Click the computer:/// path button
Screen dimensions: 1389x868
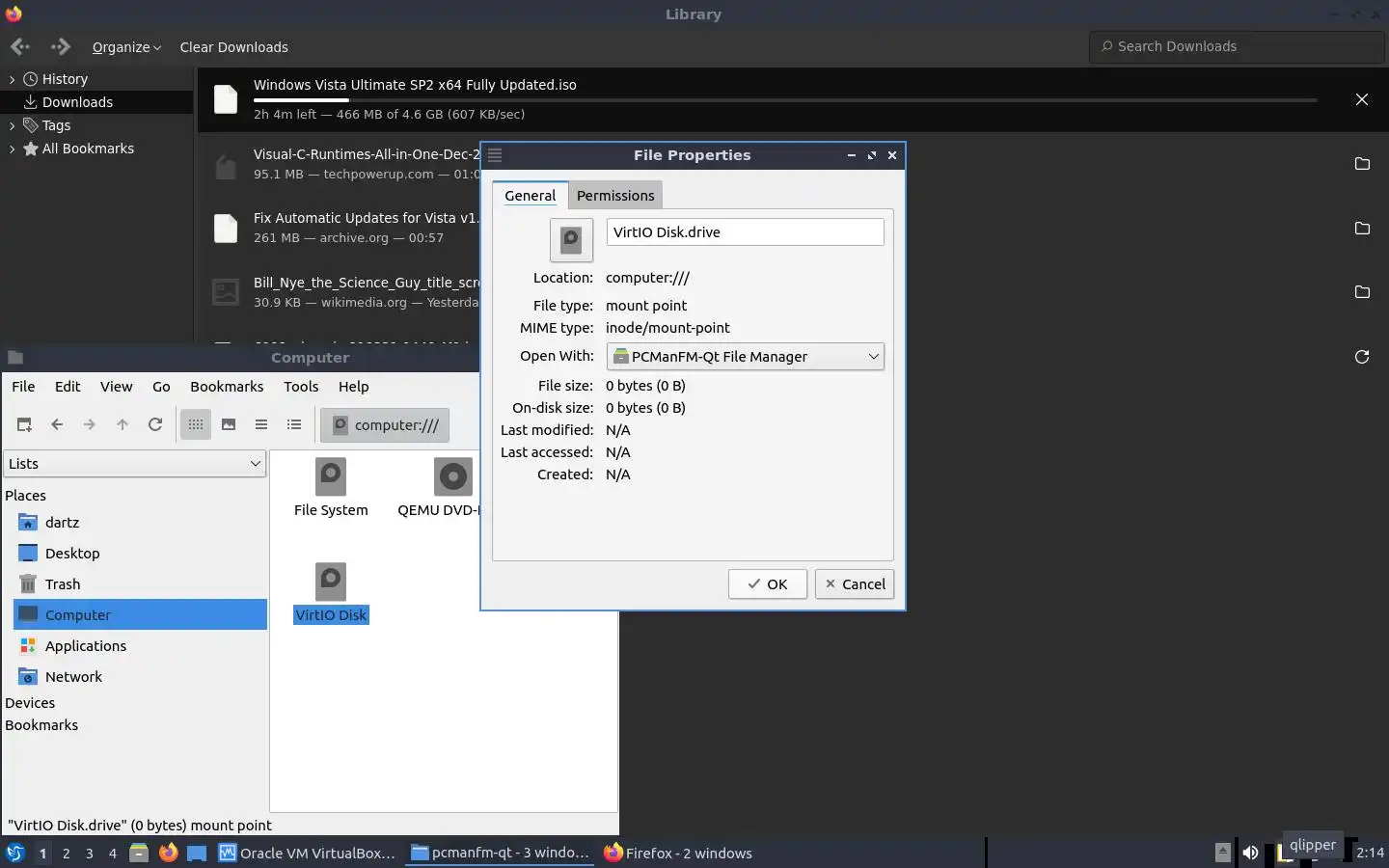click(385, 425)
